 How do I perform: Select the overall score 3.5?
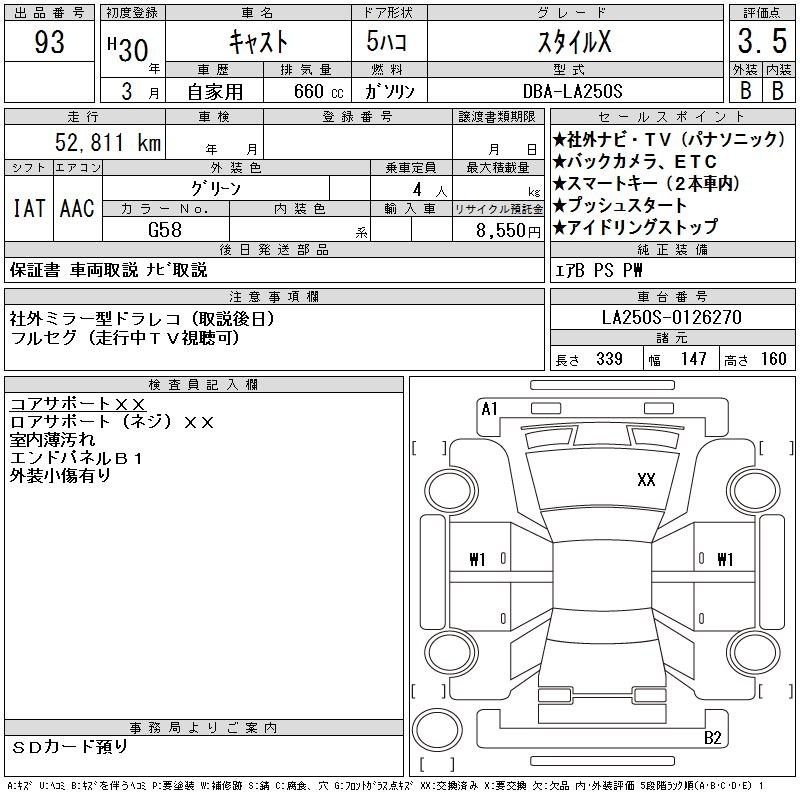tap(761, 43)
